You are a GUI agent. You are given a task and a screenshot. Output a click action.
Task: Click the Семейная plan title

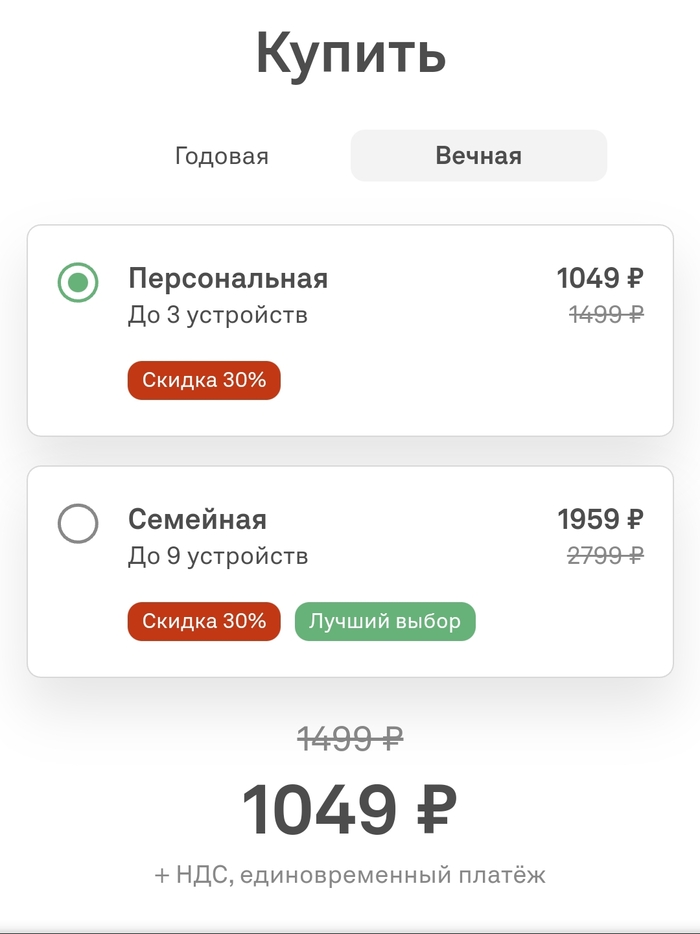[x=197, y=519]
